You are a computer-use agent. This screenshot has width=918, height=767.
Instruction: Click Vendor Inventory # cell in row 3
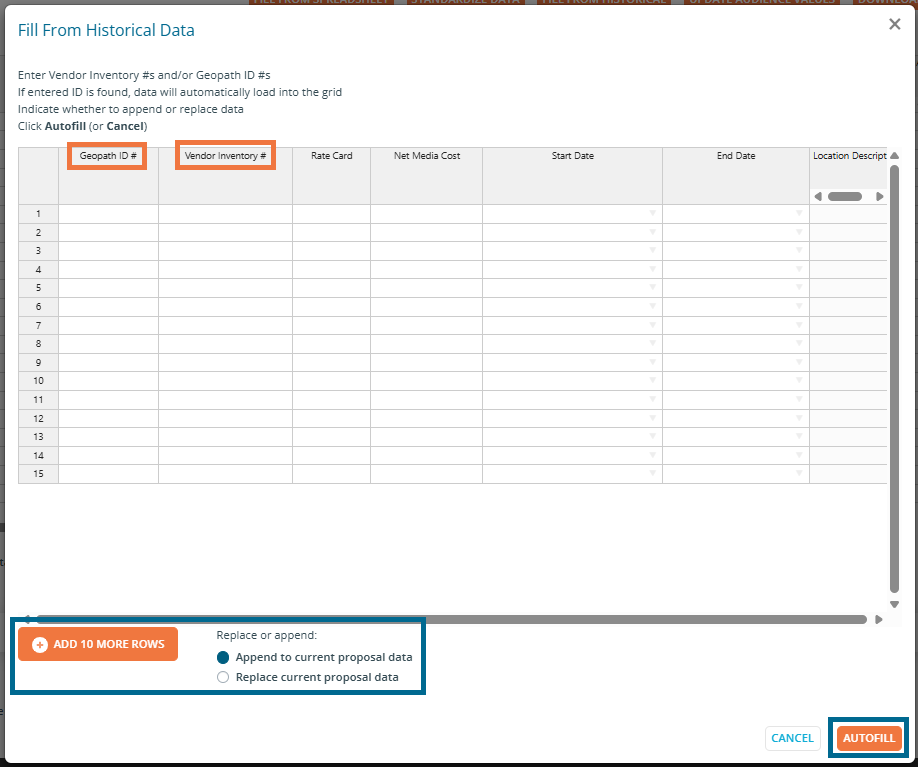click(225, 251)
